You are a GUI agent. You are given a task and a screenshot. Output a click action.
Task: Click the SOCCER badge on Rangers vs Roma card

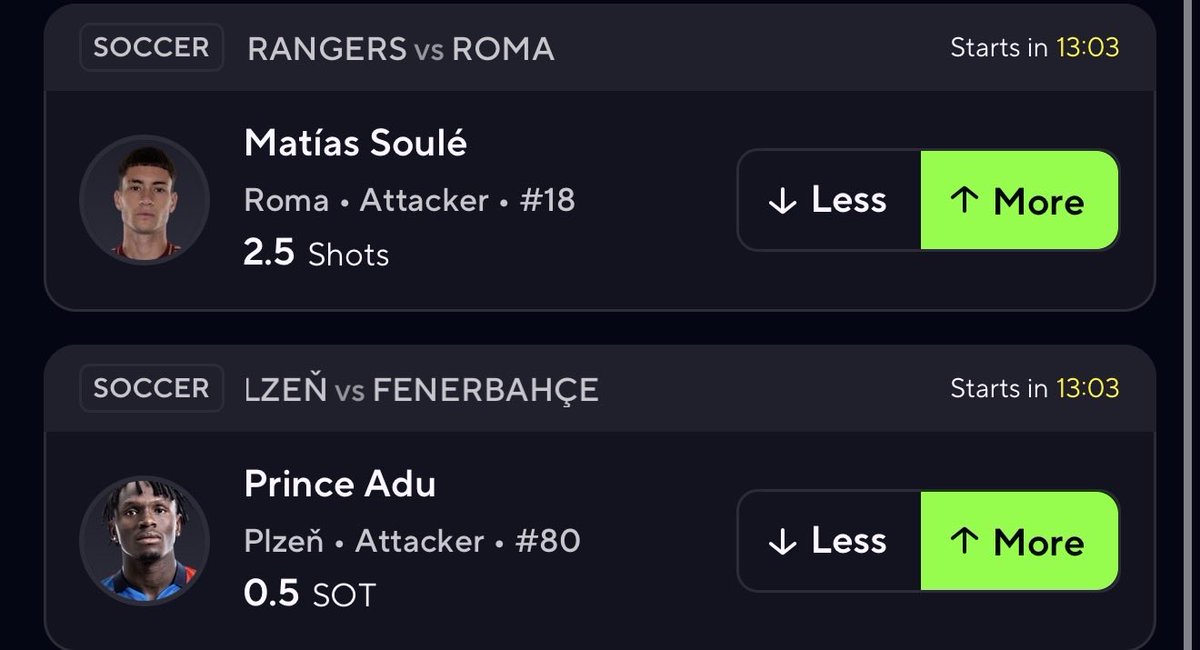pos(151,48)
